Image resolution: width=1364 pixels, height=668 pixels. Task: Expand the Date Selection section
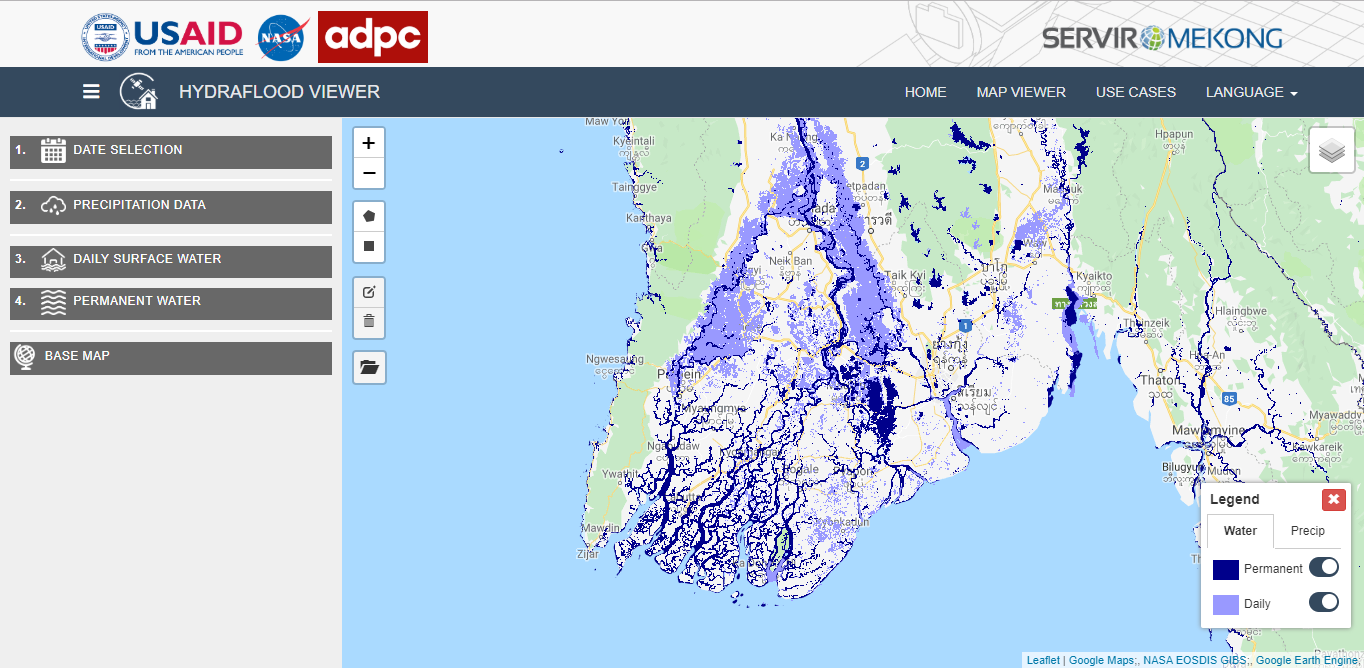tap(171, 152)
